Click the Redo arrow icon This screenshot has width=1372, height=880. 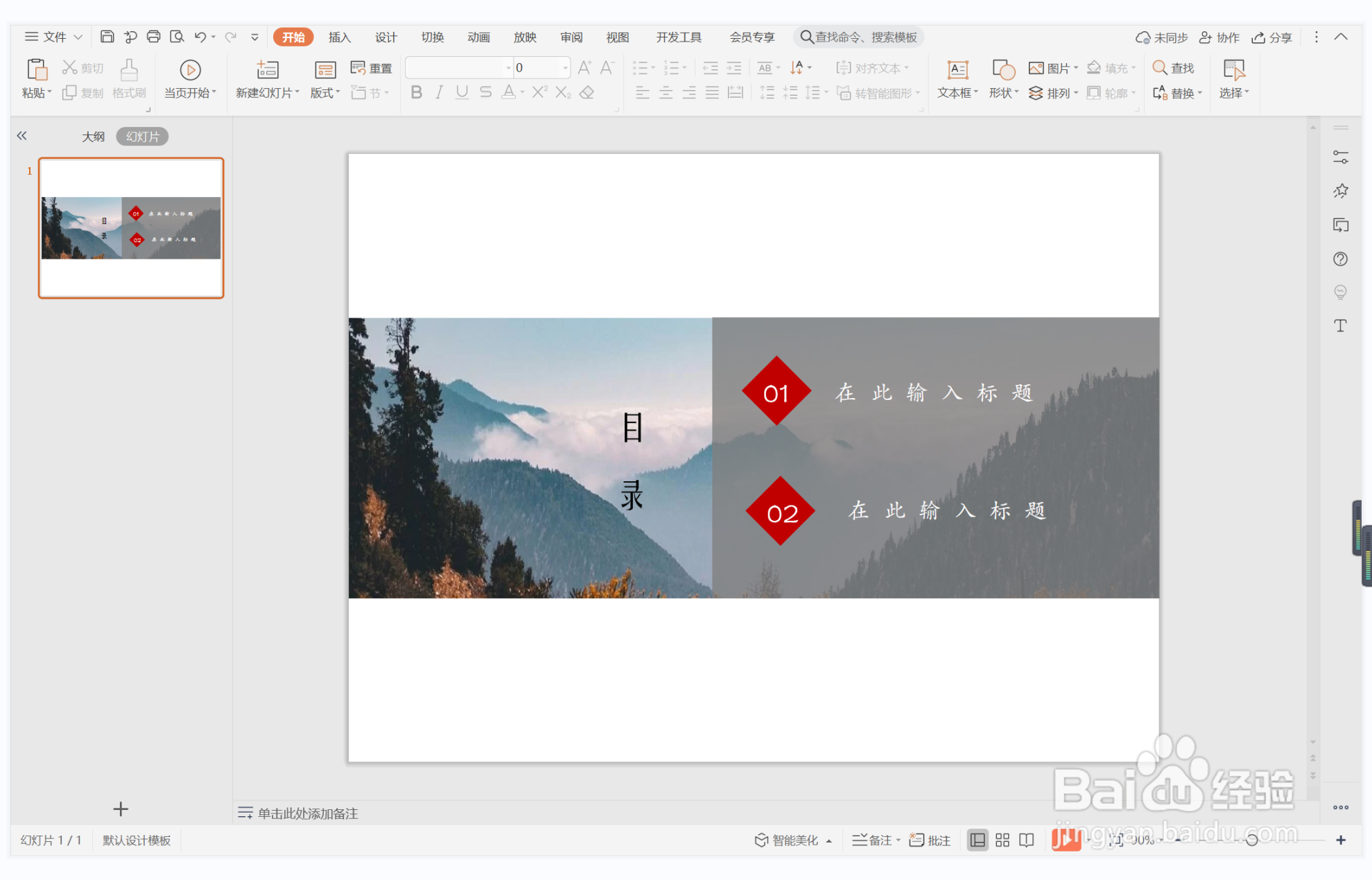tap(230, 37)
